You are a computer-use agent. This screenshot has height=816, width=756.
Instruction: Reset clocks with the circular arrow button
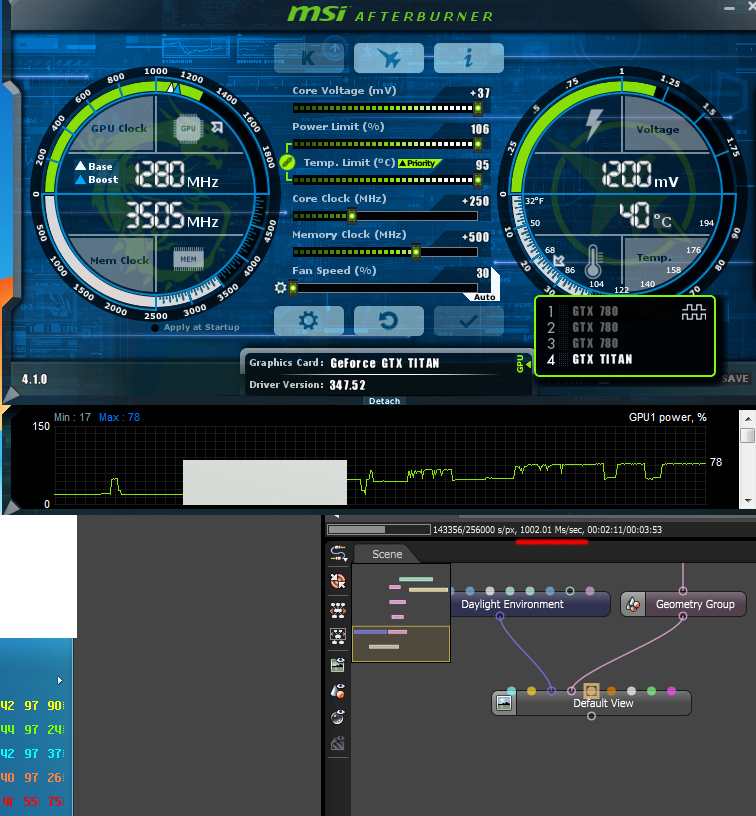pos(389,321)
